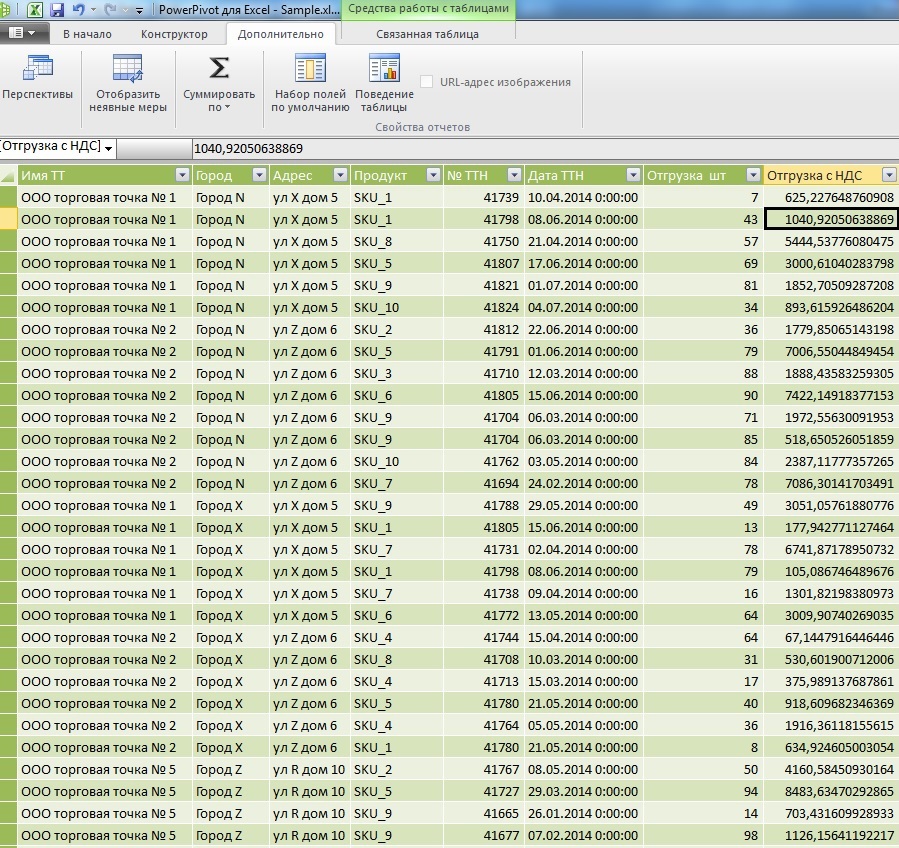Open quick access toolbar customize arrow
The width and height of the screenshot is (899, 848).
point(139,10)
